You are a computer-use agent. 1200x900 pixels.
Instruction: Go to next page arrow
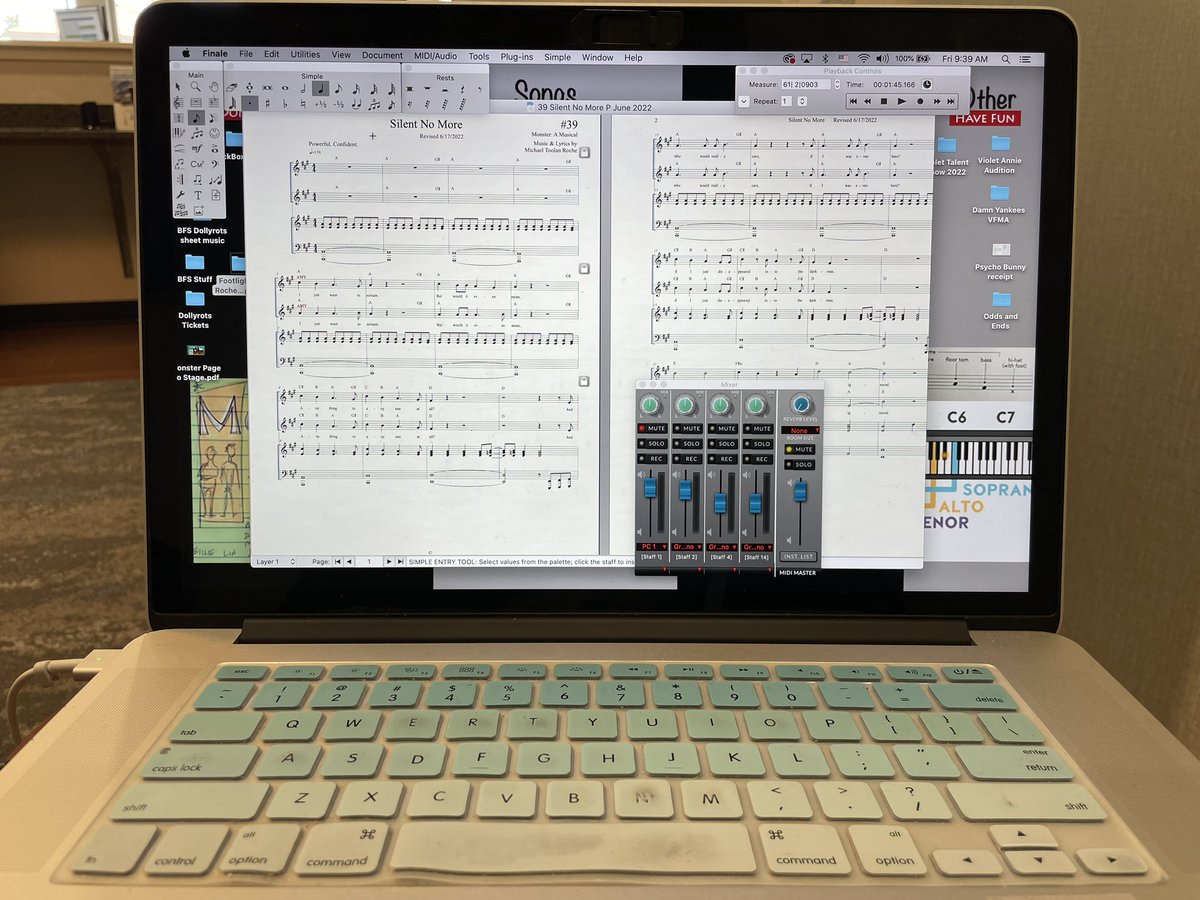(389, 562)
